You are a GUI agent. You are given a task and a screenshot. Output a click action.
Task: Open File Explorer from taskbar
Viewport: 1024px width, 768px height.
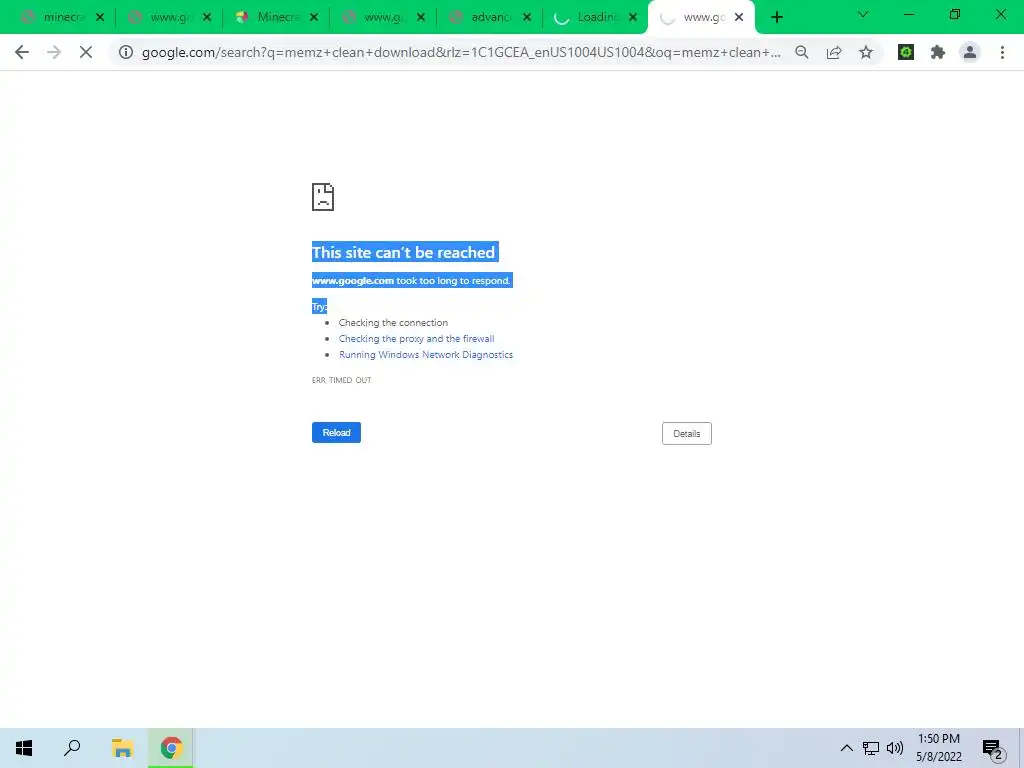[x=122, y=748]
